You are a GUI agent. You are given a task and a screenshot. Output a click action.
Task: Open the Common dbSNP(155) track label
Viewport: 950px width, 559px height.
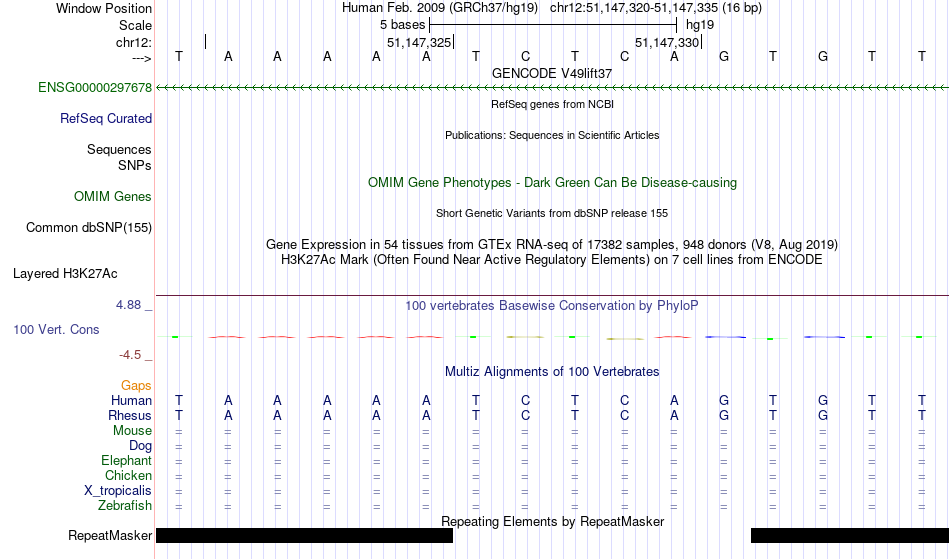point(88,227)
